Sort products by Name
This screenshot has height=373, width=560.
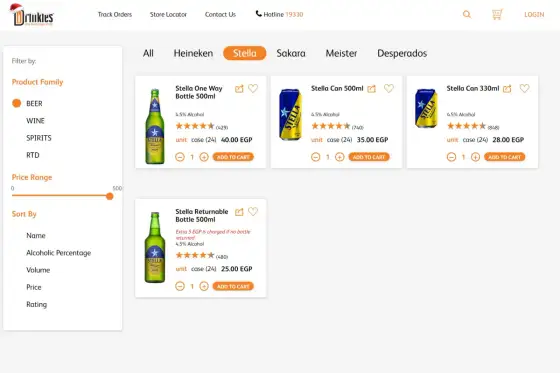(36, 235)
